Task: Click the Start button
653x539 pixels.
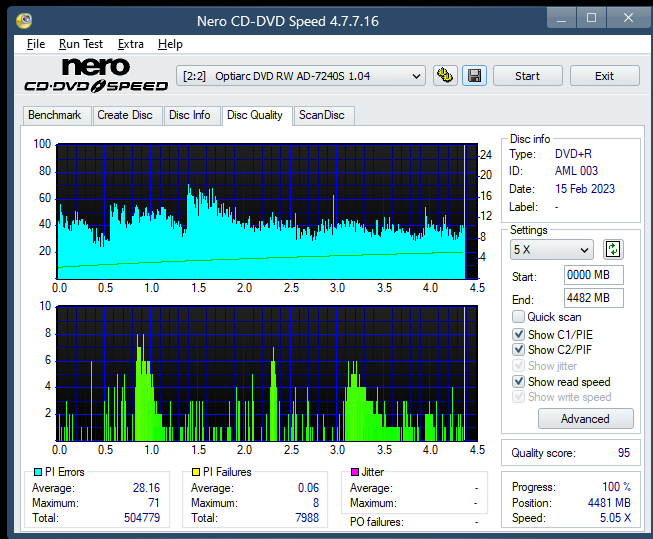Action: tap(527, 76)
